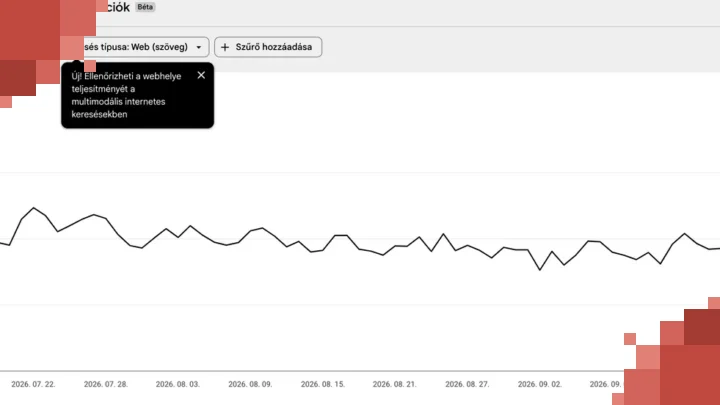Click the plus icon beside Szűrő hozzáadása
Screen dimensions: 720x405
coord(225,47)
